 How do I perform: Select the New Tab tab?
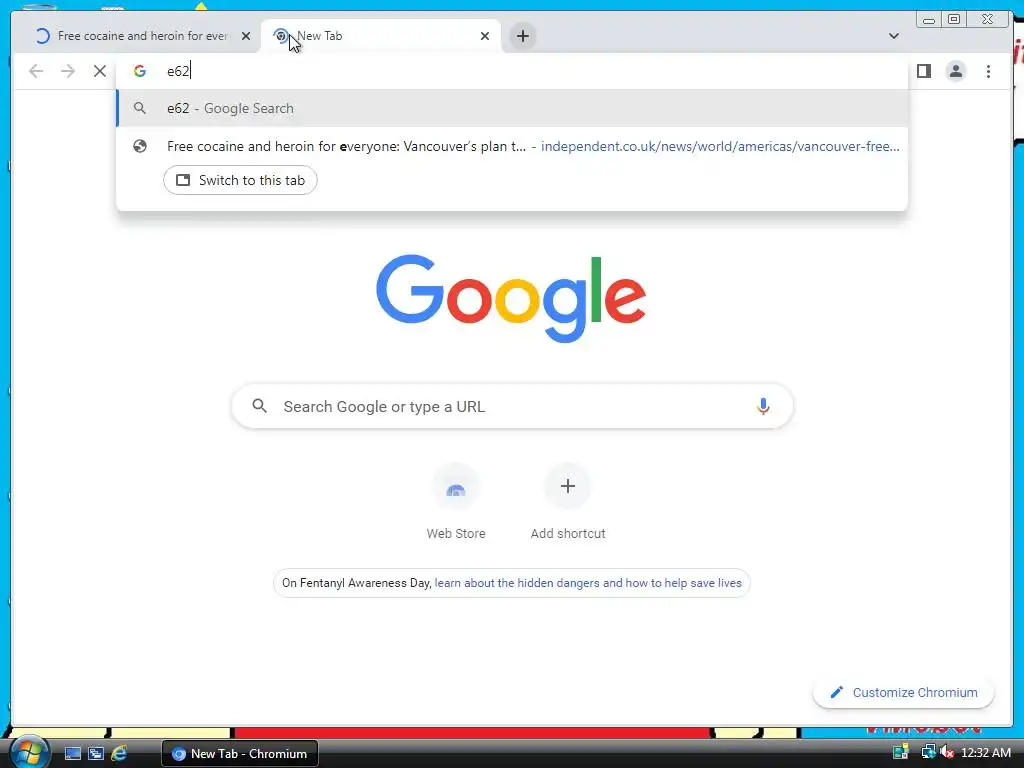point(381,36)
